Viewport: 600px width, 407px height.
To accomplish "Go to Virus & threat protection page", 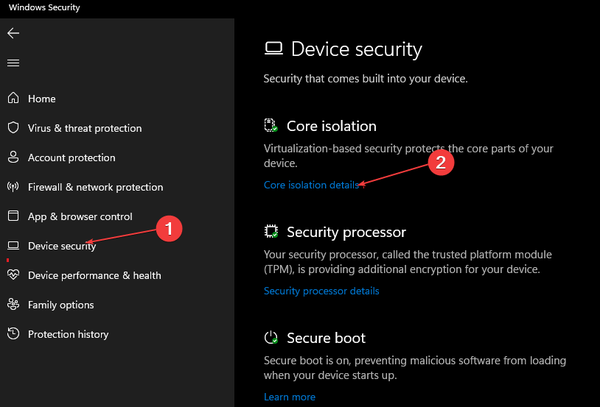I will pyautogui.click(x=84, y=128).
